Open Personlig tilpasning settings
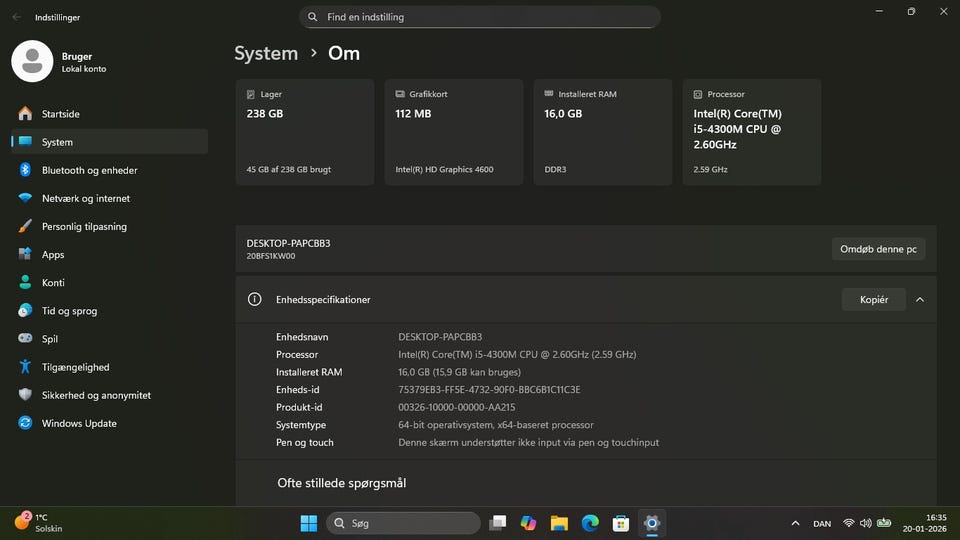Image resolution: width=960 pixels, height=540 pixels. coord(84,226)
